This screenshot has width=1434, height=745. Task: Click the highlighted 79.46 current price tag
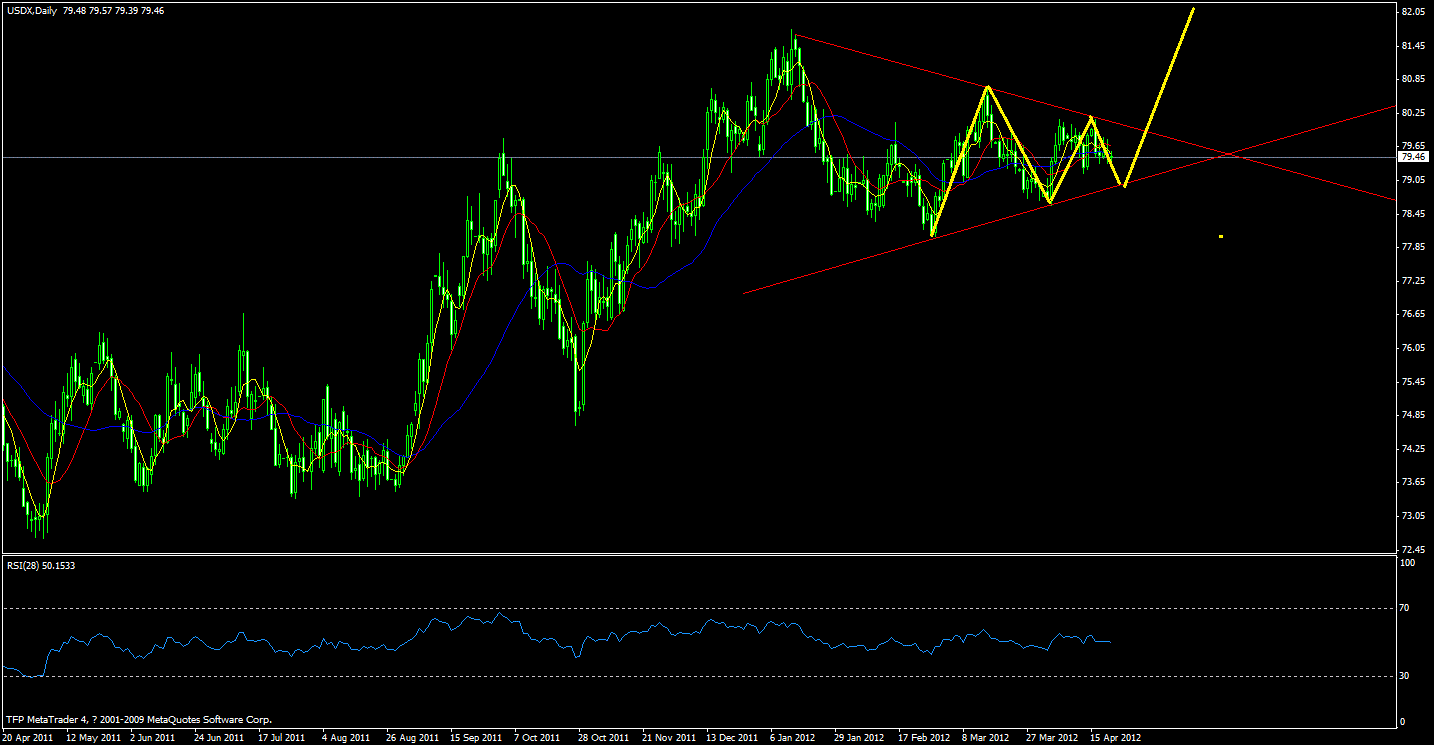coord(1414,157)
